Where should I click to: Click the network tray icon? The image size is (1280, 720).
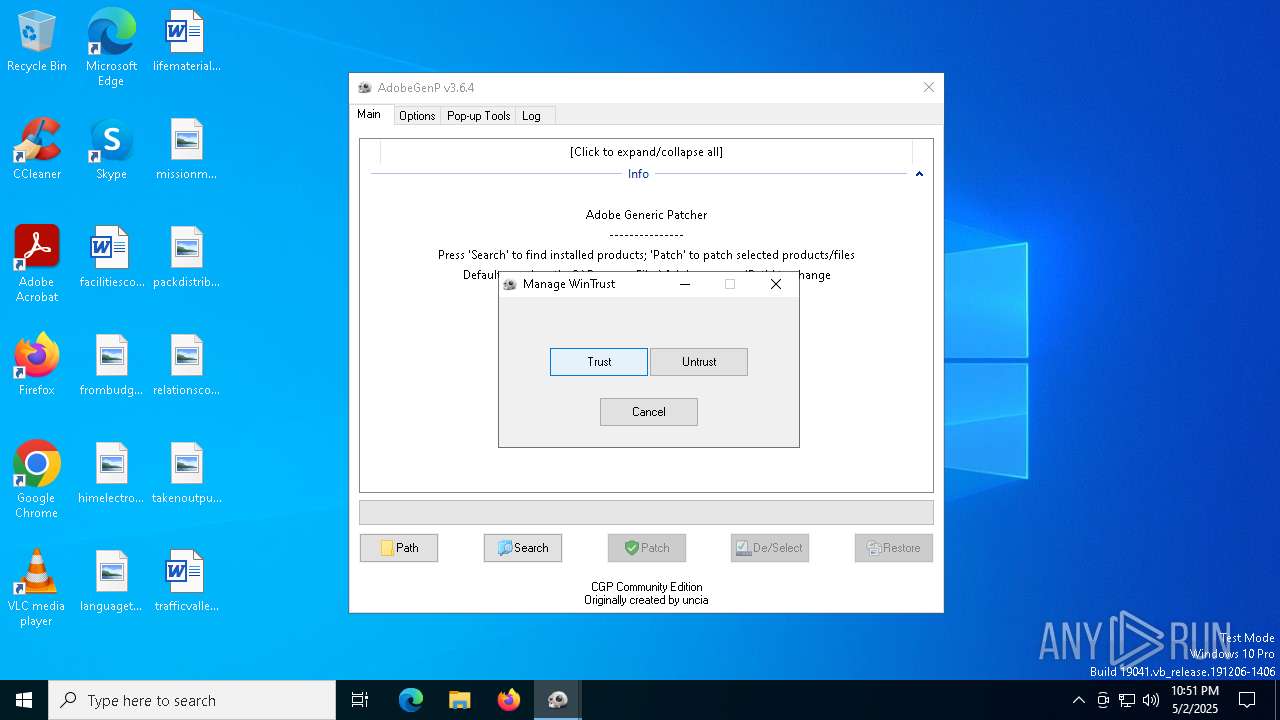coord(1127,700)
